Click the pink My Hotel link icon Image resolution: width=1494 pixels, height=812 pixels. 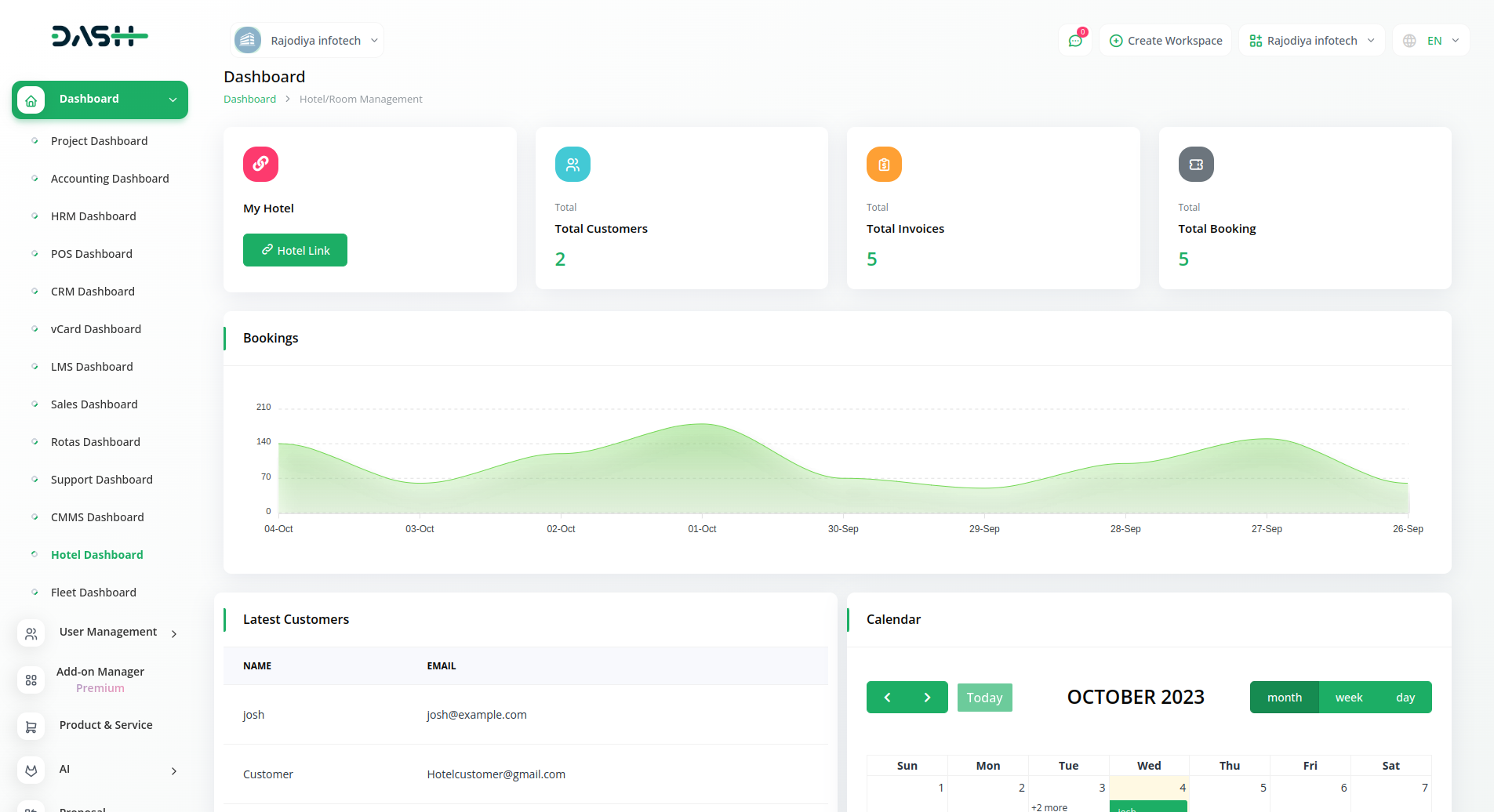[260, 164]
